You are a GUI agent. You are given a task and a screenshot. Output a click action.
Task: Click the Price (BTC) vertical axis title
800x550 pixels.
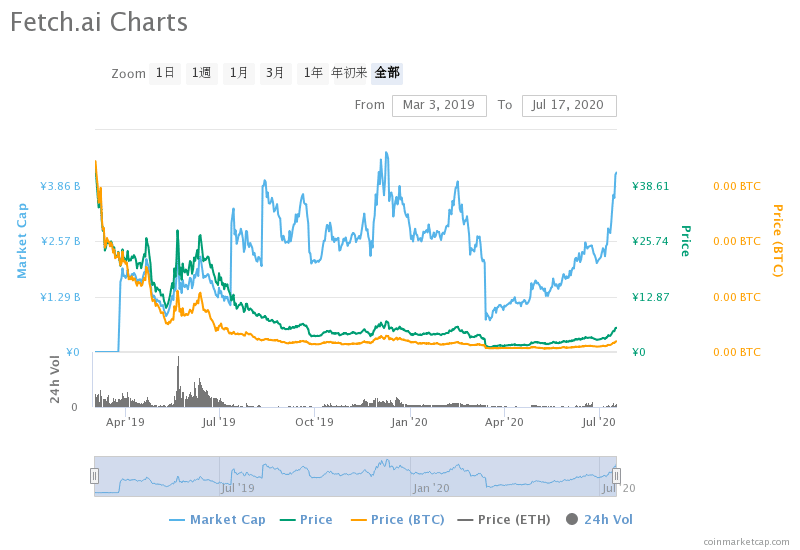tap(778, 241)
